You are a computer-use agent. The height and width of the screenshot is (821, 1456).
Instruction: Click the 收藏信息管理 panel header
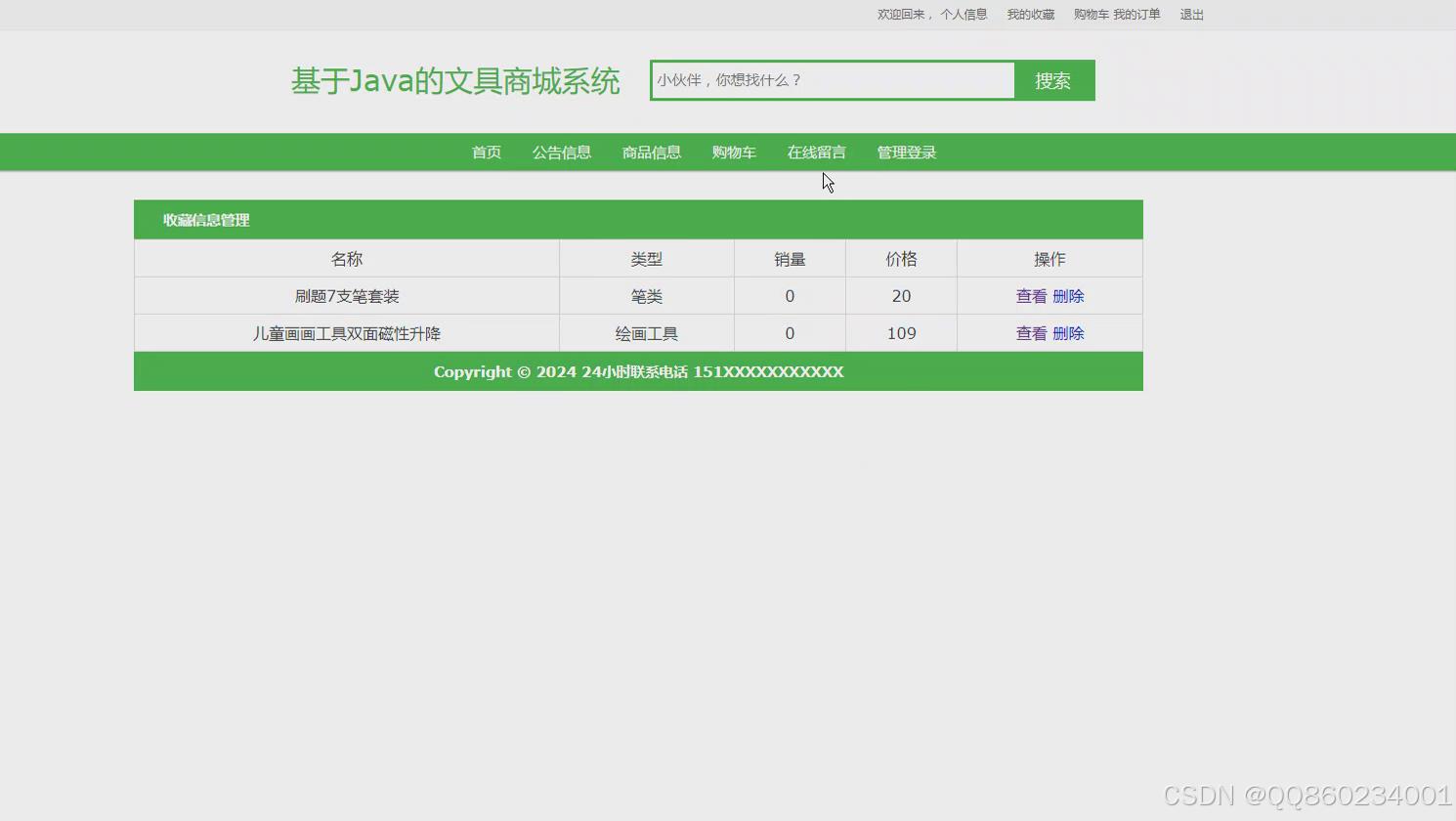[206, 220]
